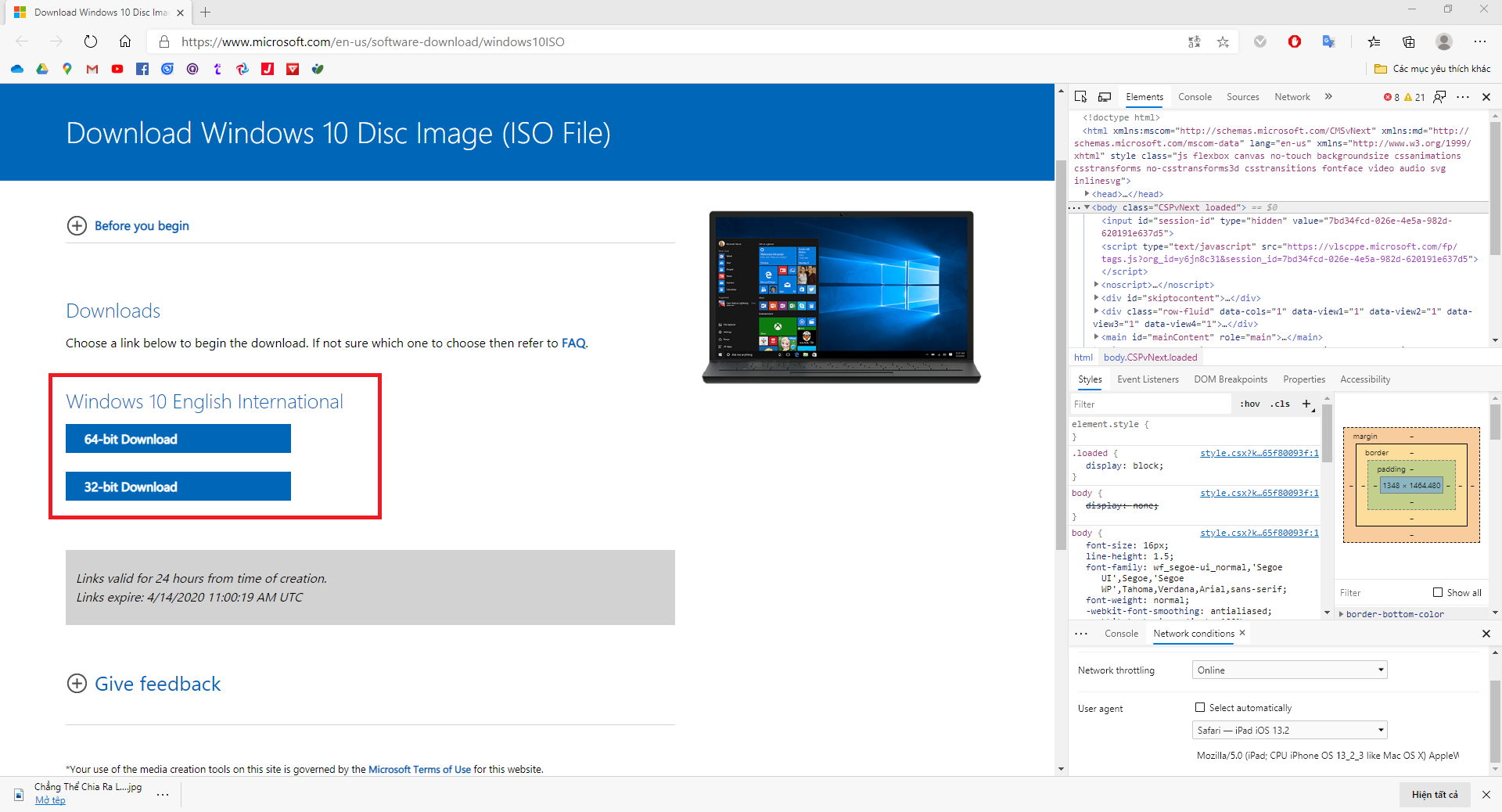Image resolution: width=1502 pixels, height=812 pixels.
Task: Enable Select automatically user agent checkbox
Action: tap(1200, 707)
